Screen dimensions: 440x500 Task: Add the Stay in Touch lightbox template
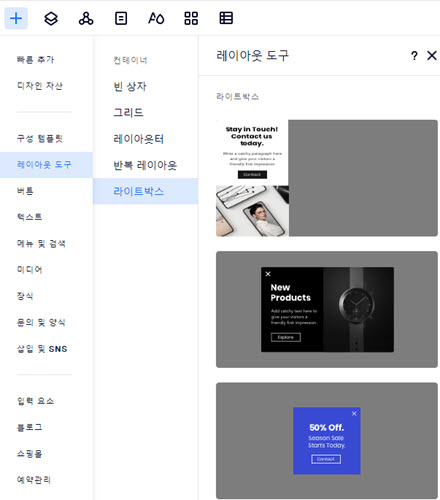click(327, 178)
